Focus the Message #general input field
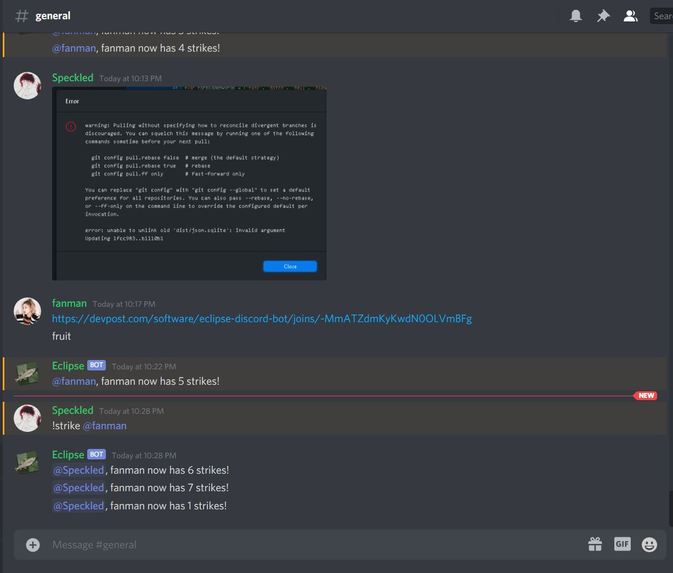Viewport: 673px width, 573px height. pos(315,545)
